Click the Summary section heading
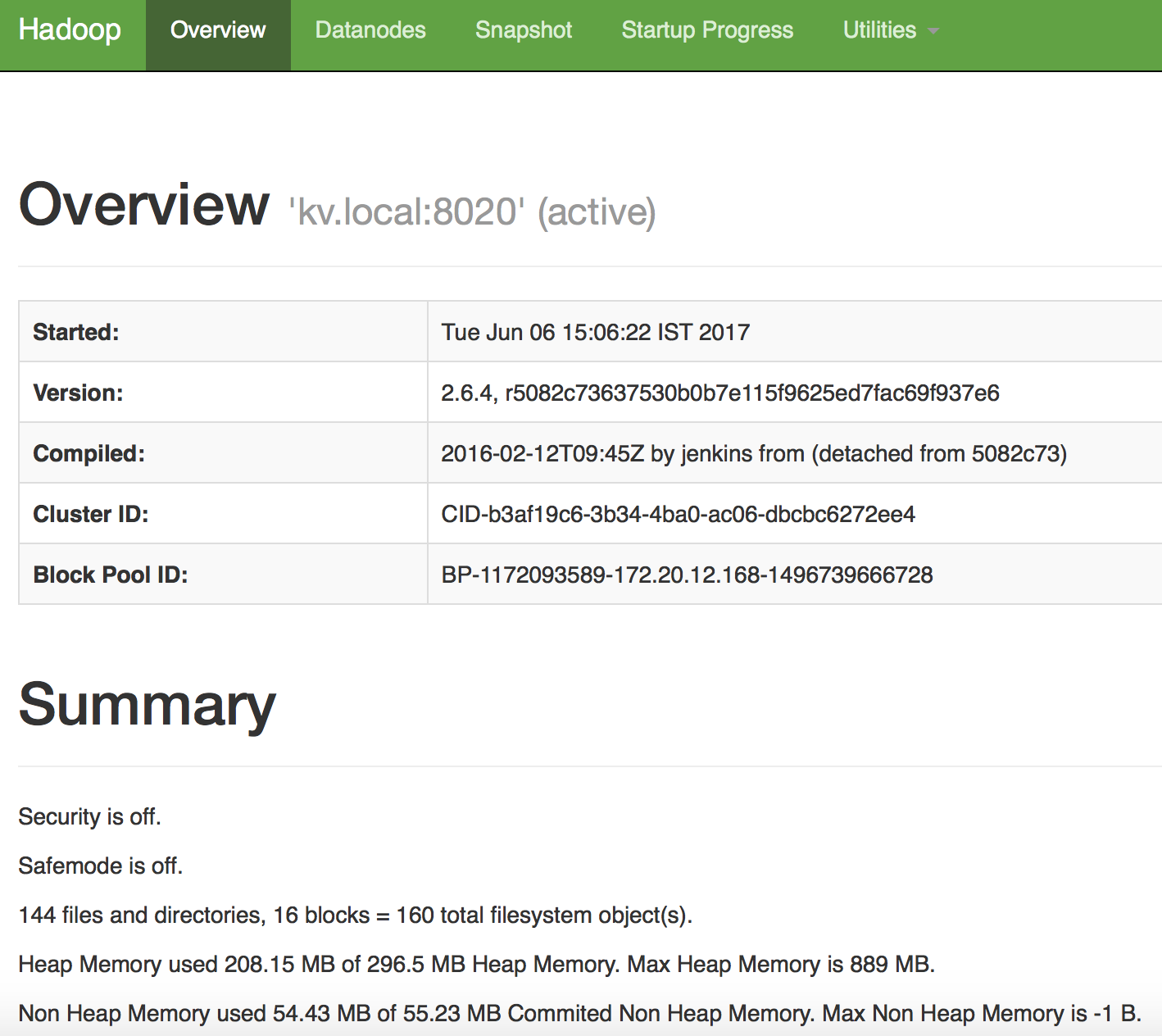The image size is (1162, 1036). tap(148, 705)
